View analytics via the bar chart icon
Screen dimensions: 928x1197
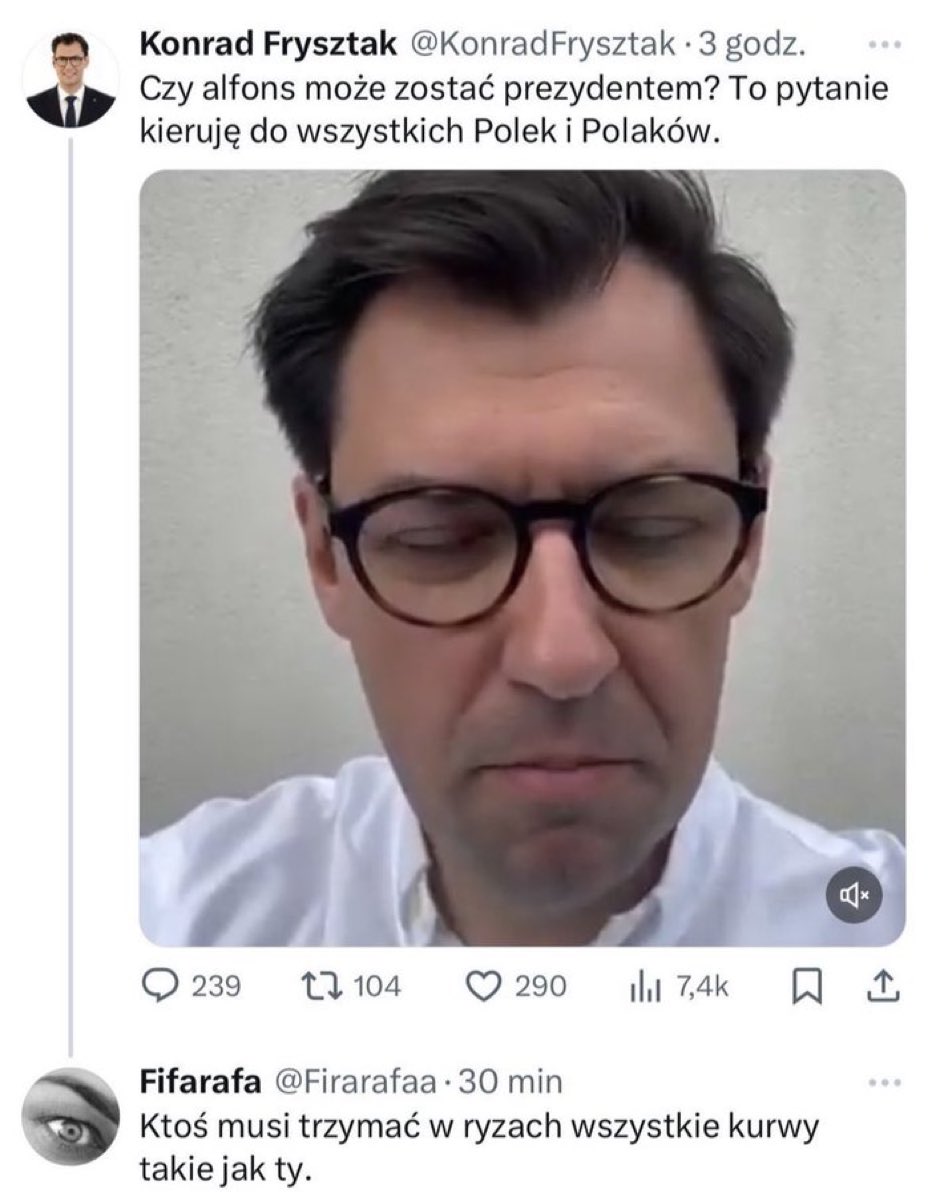tap(645, 987)
